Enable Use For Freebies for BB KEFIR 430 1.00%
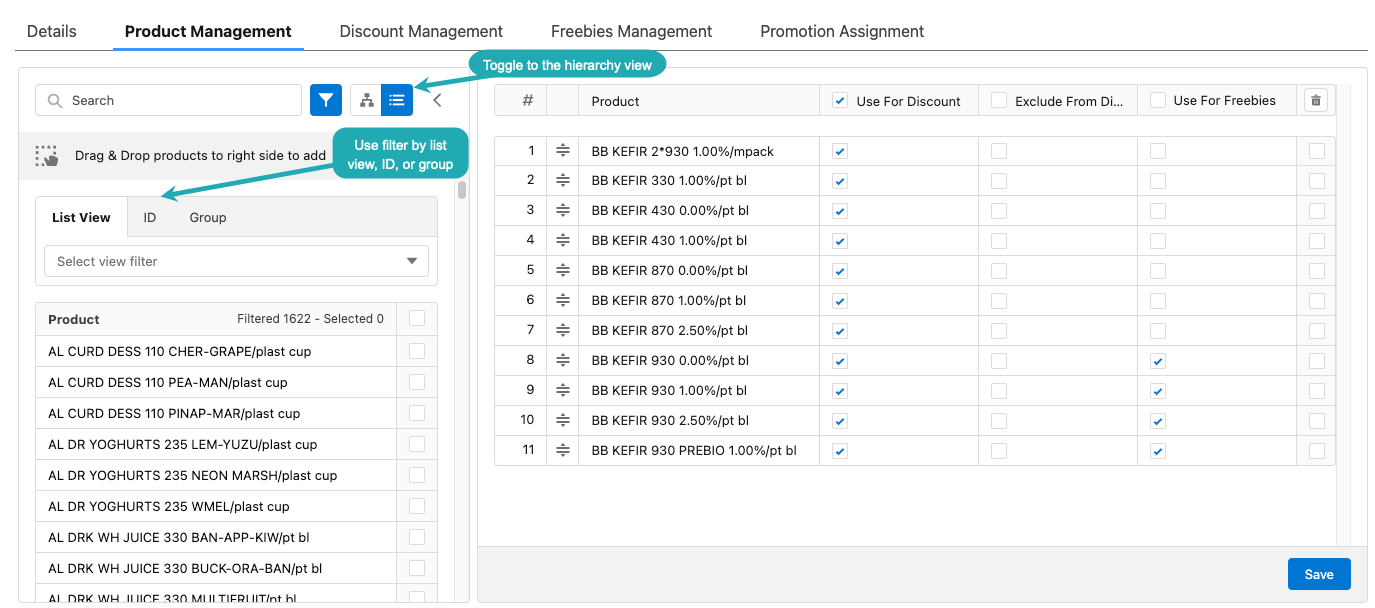Screen dimensions: 1375x608 (1157, 240)
